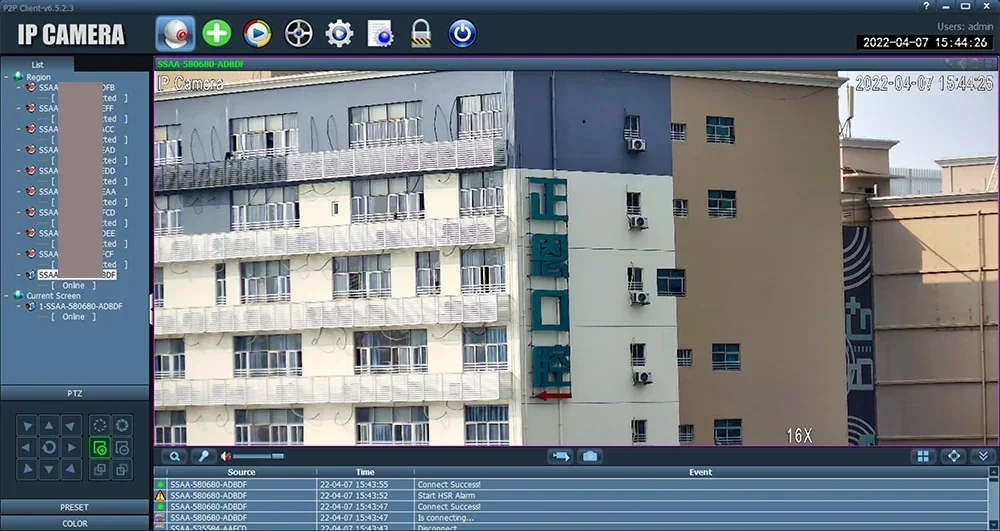Image resolution: width=1000 pixels, height=531 pixels.
Task: Collapse bottom panel with double chevron
Action: (x=983, y=456)
